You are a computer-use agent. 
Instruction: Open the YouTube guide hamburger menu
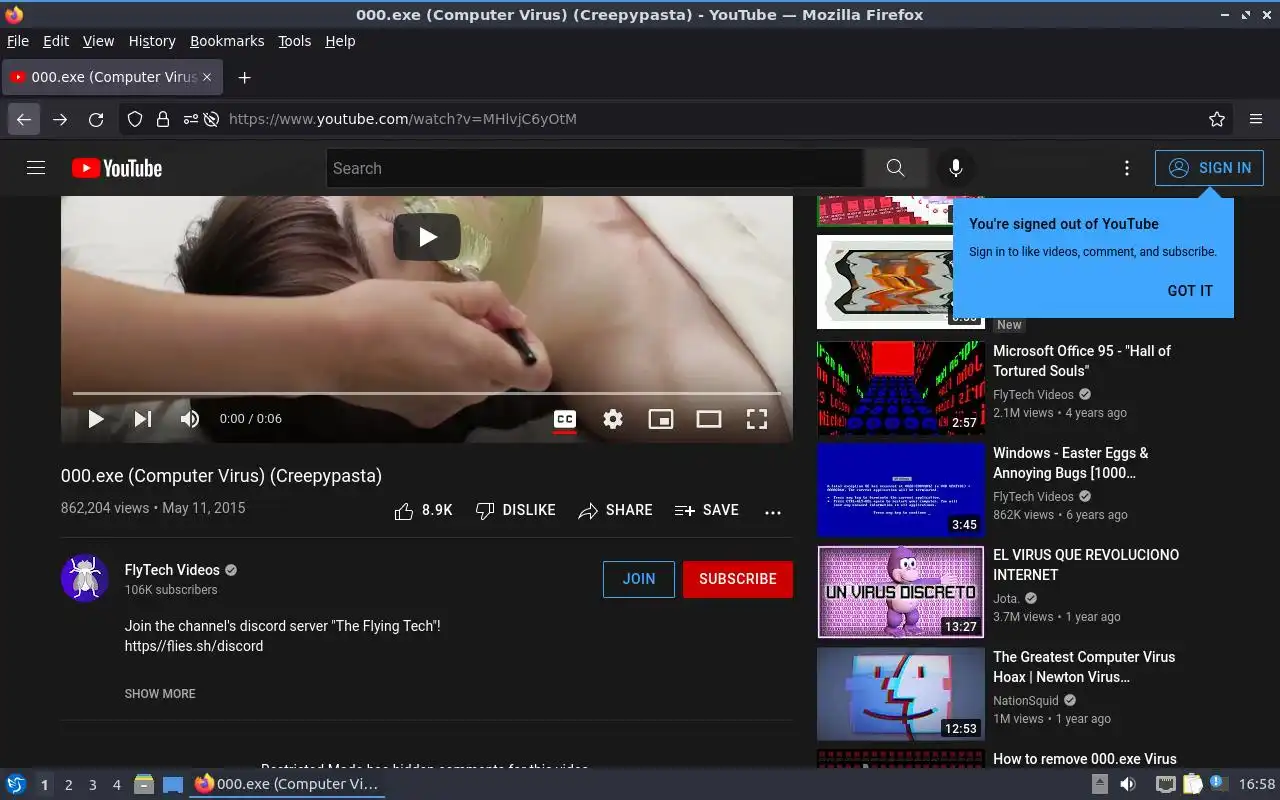coord(36,168)
